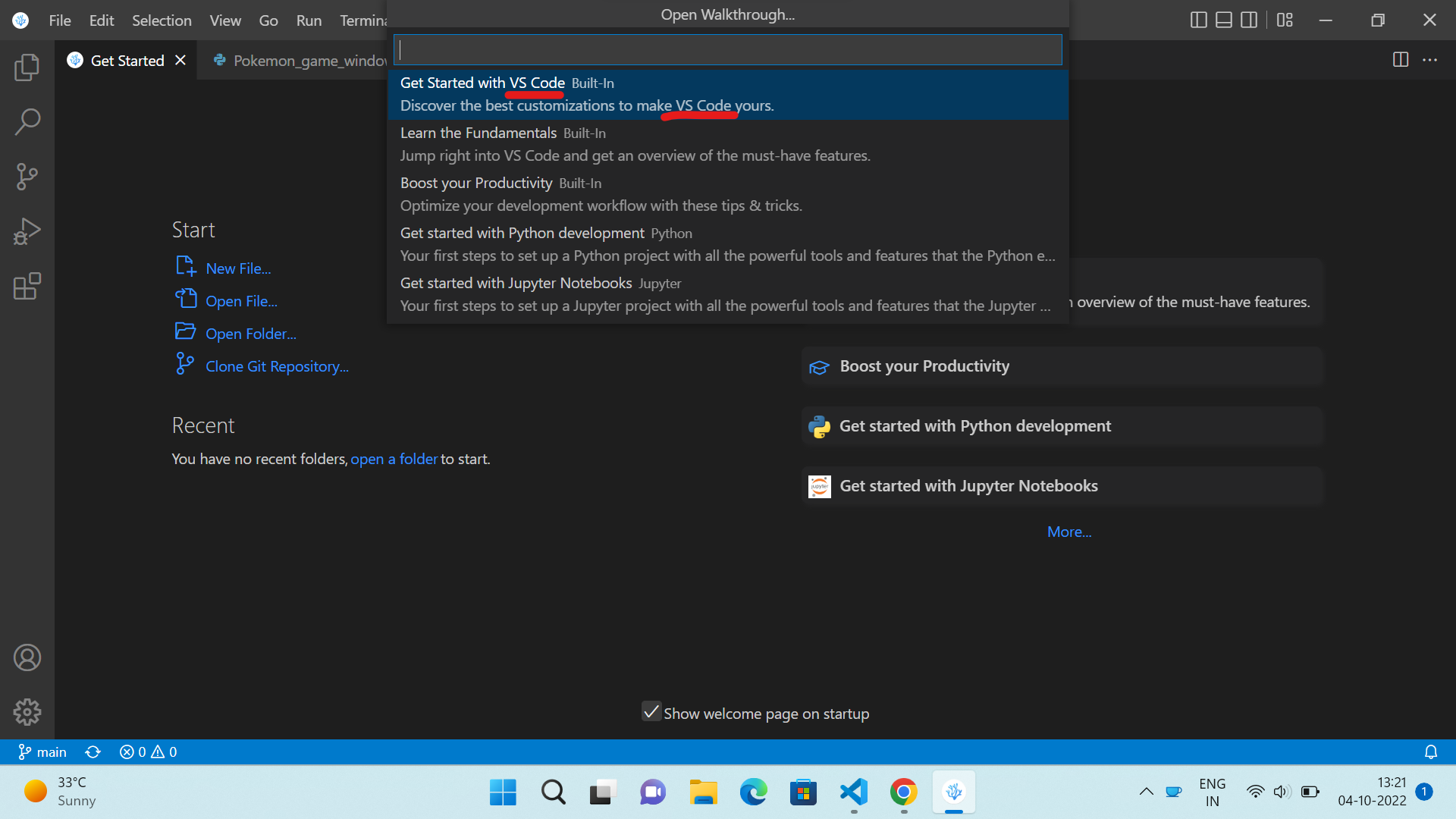Click the Clone Git Repository... link

277,366
